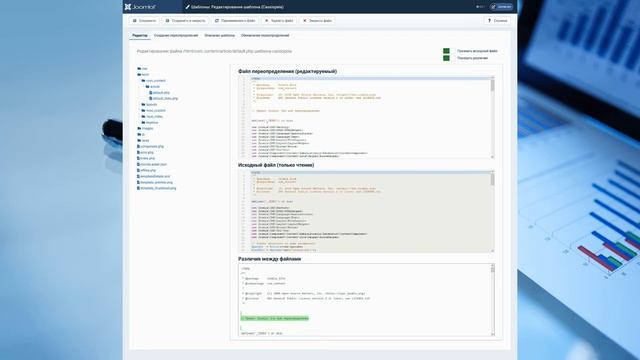Viewport: 640px width, 360px height.
Task: Collapse the com_content folder
Action: click(x=153, y=81)
